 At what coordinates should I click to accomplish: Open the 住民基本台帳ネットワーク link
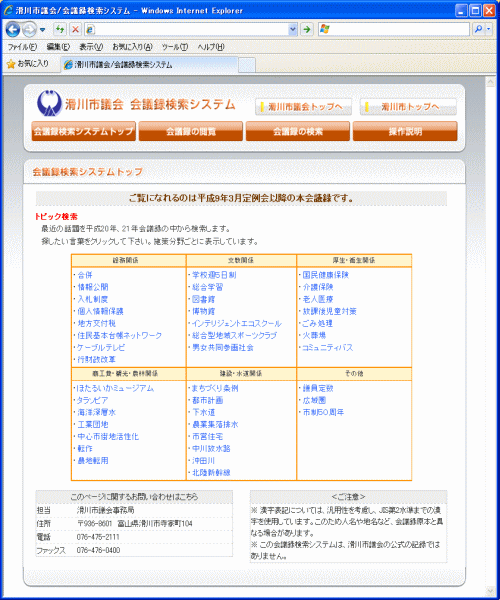[x=119, y=335]
